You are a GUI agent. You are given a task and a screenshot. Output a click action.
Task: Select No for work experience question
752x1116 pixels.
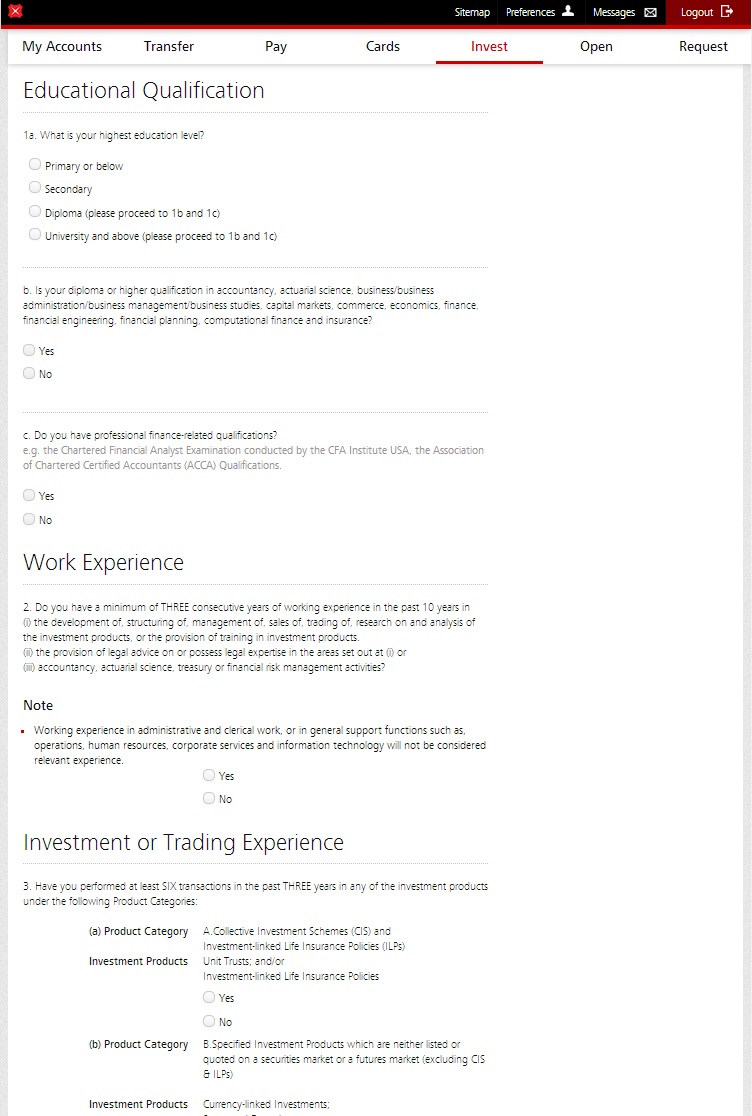coord(209,798)
